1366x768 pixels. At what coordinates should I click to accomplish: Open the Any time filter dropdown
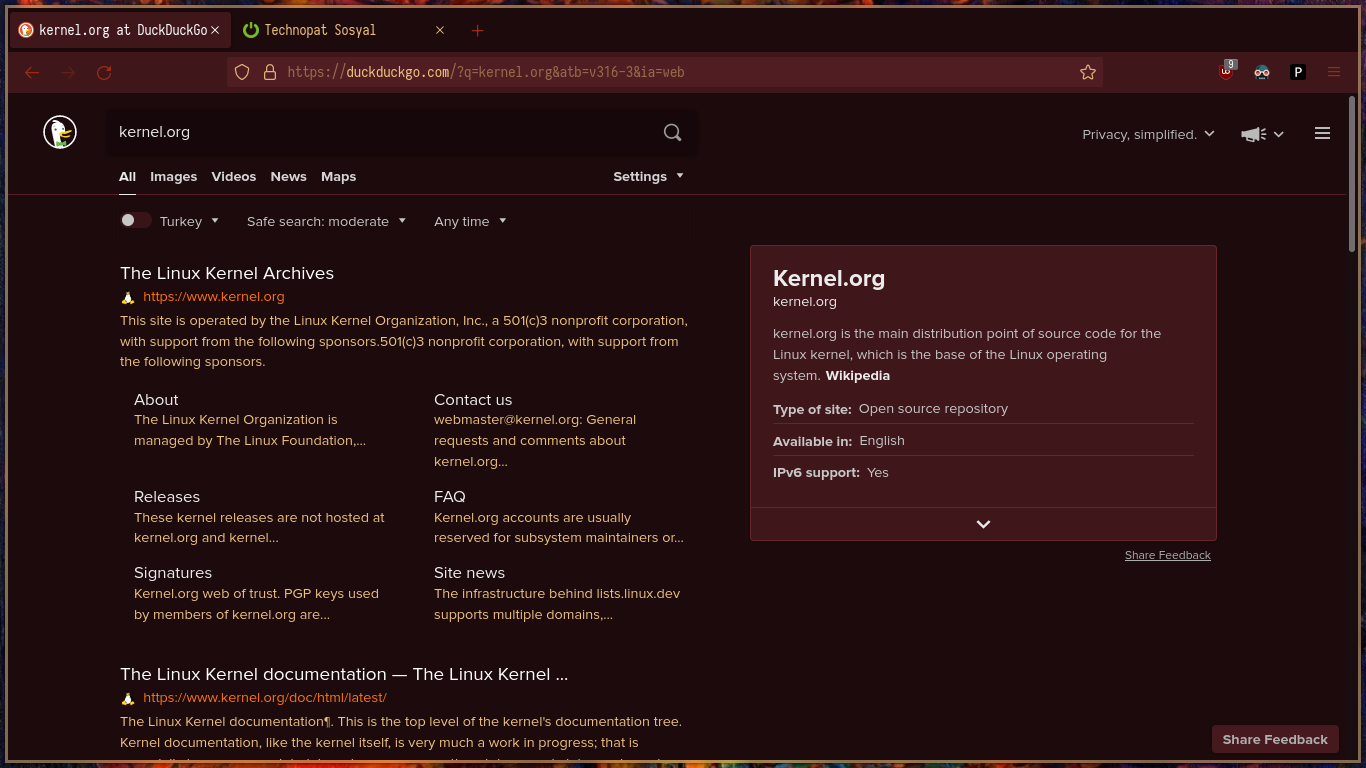470,221
